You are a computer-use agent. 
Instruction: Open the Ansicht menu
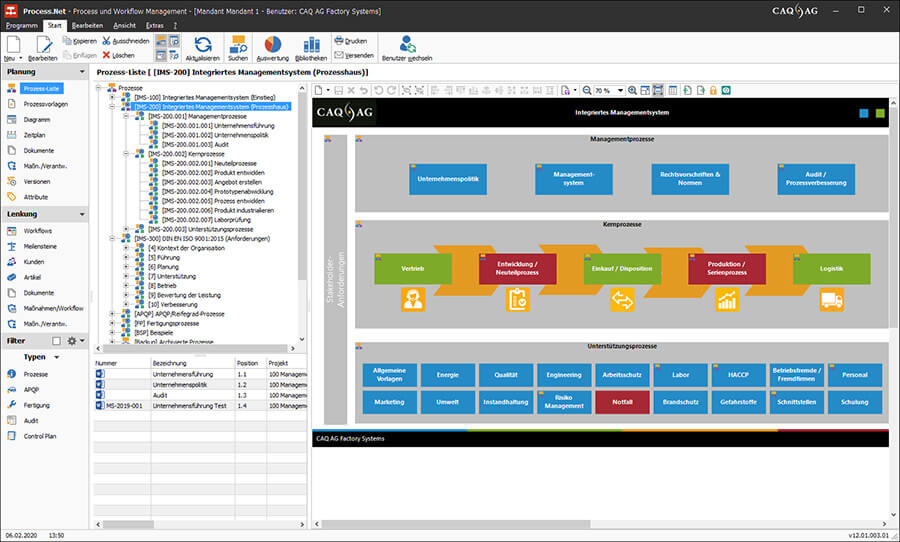coord(125,25)
